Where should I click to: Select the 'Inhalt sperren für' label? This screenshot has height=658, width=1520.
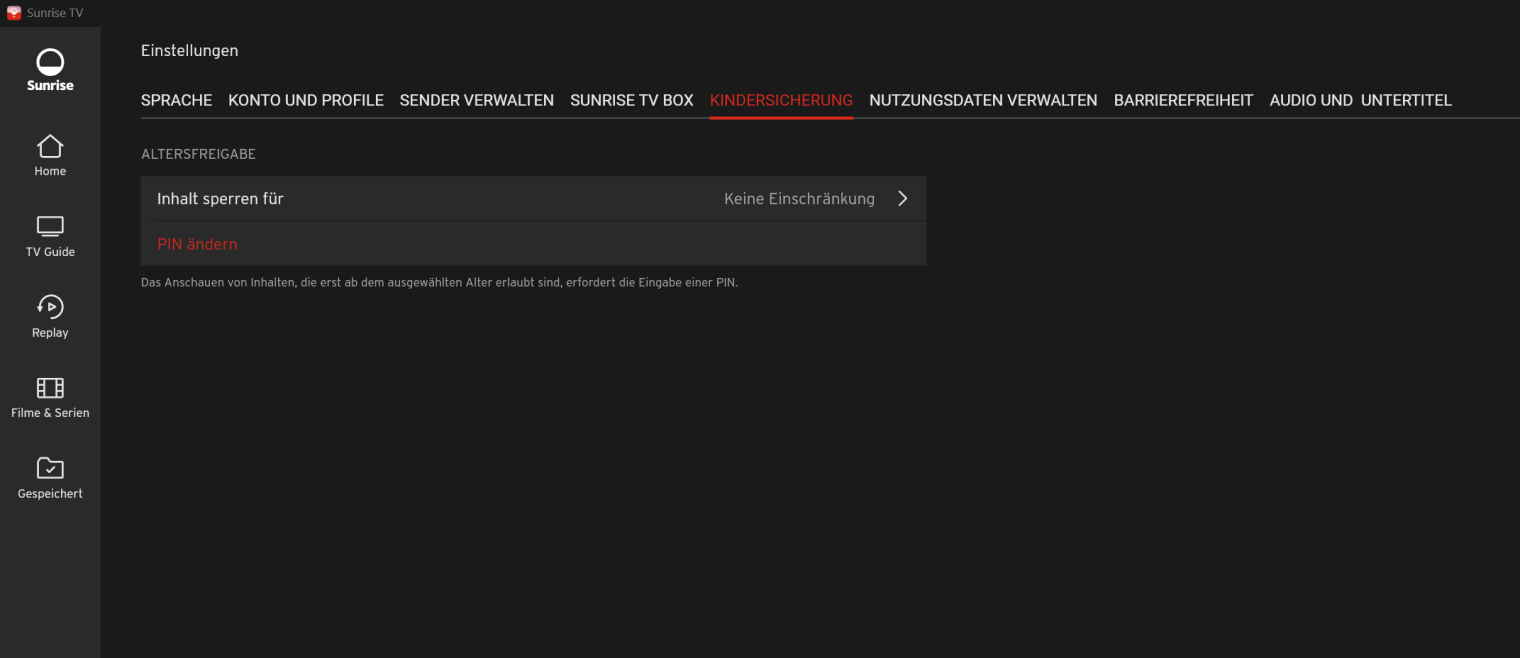[220, 199]
